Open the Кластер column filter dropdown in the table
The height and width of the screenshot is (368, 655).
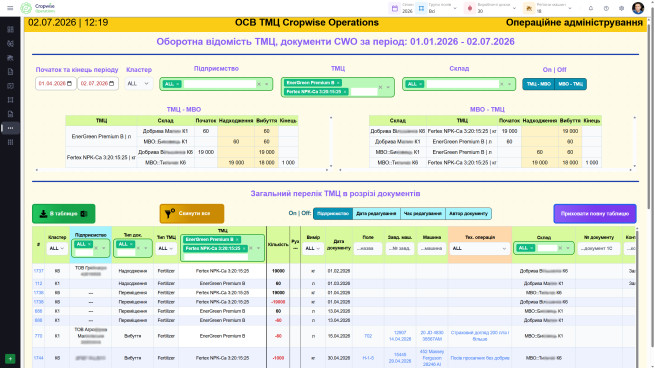pos(57,248)
